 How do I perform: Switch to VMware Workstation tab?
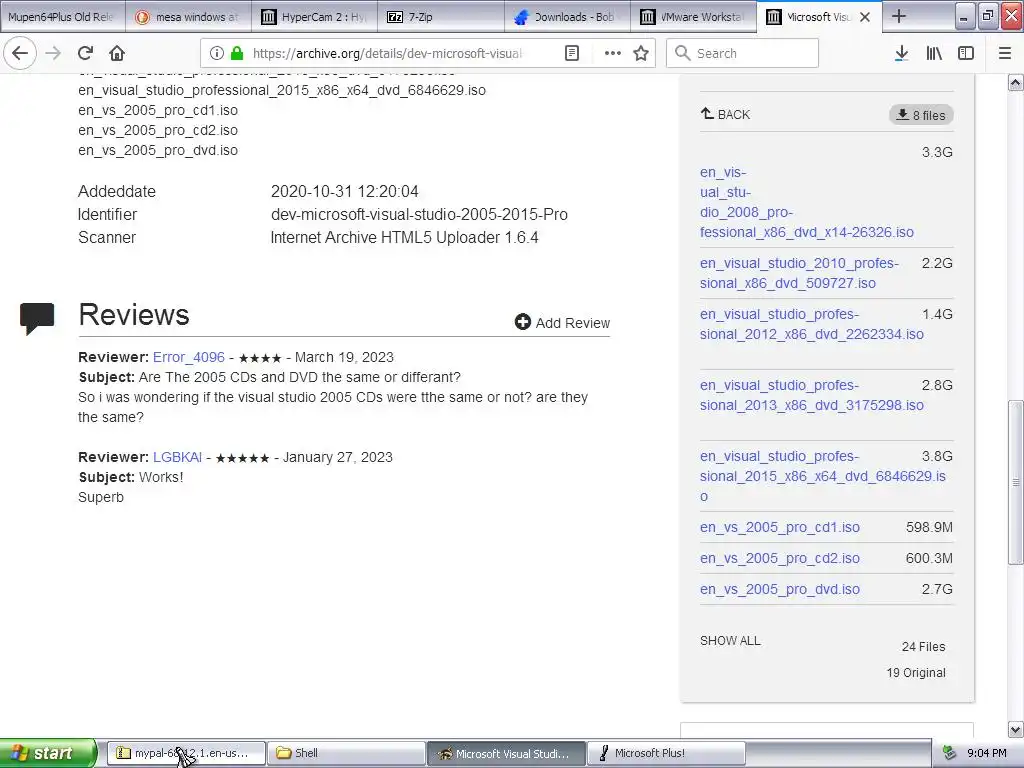coord(693,17)
